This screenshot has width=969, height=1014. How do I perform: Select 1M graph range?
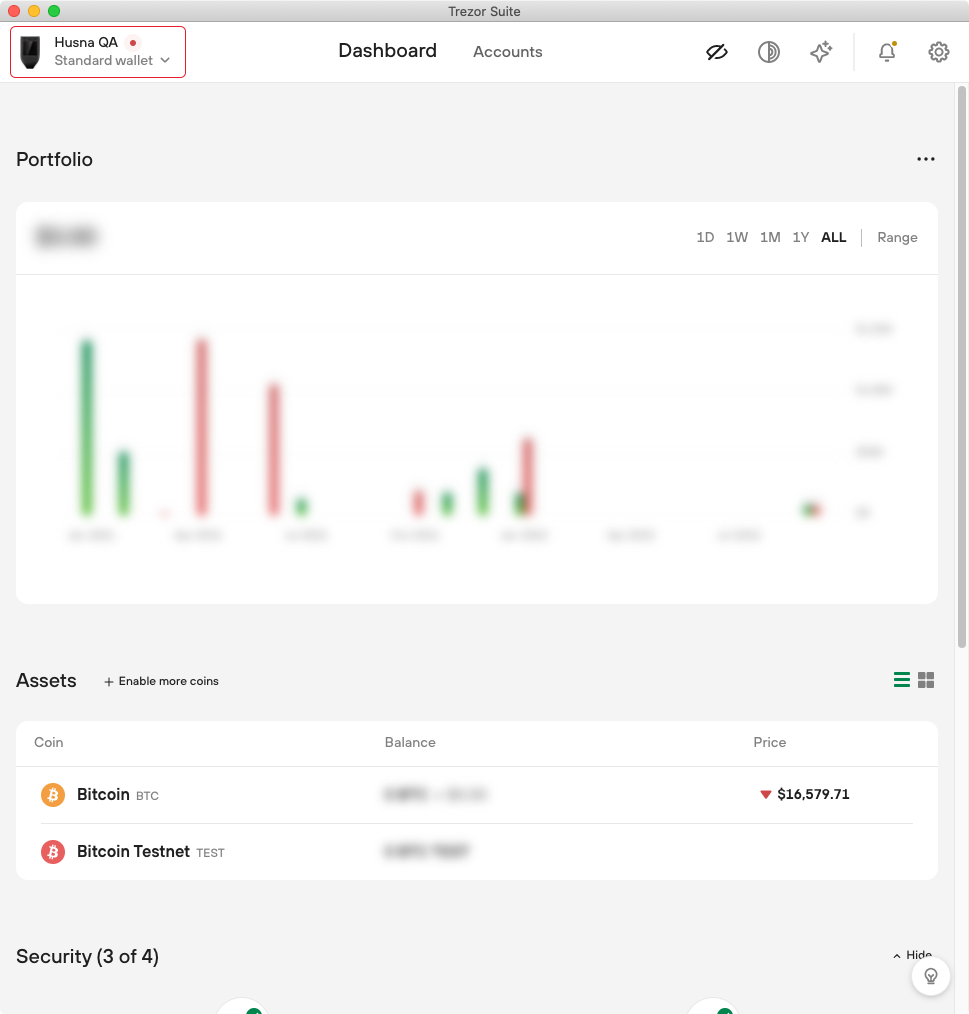[770, 237]
